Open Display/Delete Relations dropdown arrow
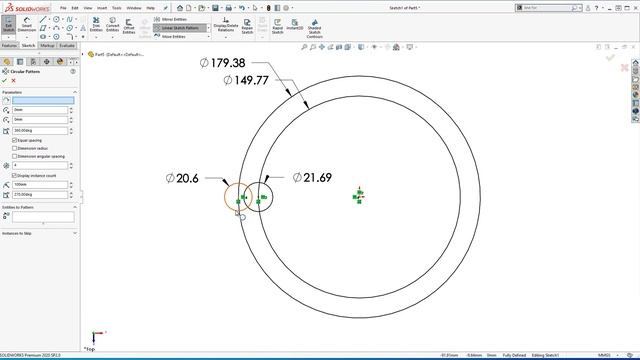 pos(226,37)
